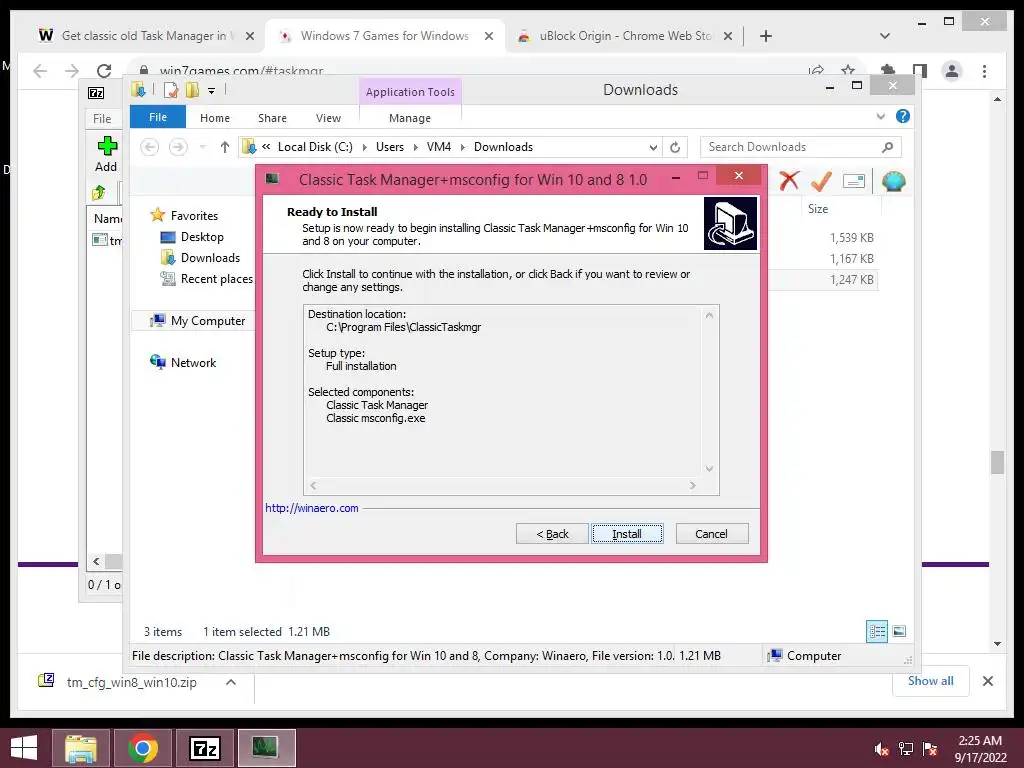
Task: Open Windows Start button
Action: click(x=24, y=748)
